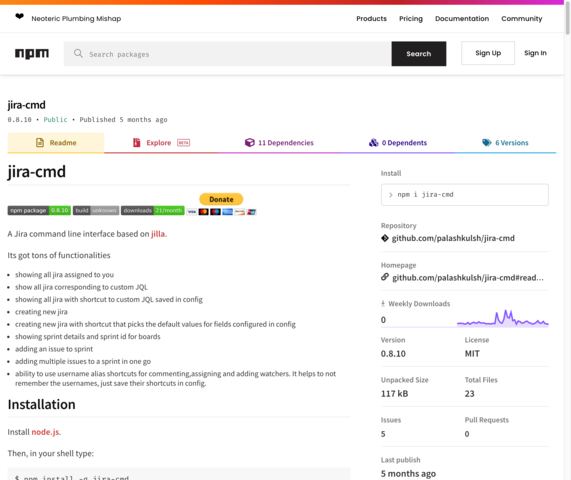Click the 117 kB unpacked size value

tap(394, 394)
